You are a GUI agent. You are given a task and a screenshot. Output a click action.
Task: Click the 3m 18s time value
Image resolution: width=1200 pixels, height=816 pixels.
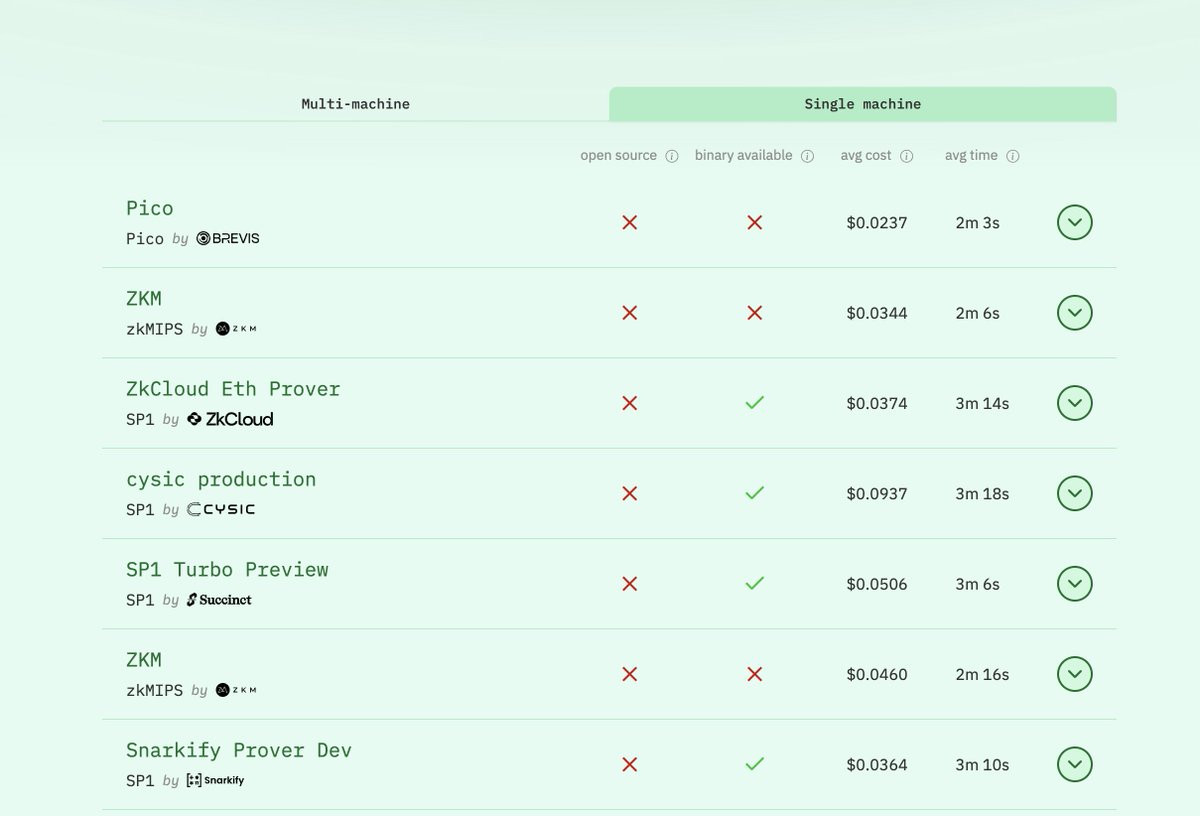[982, 494]
